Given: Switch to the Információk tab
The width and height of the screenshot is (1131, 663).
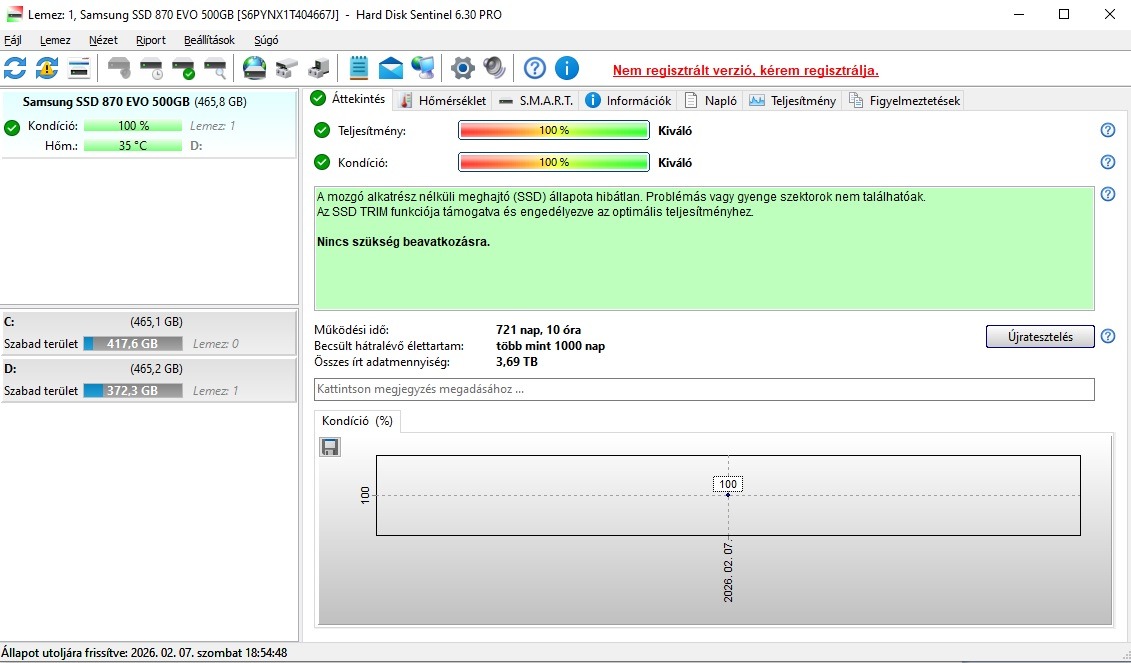Looking at the screenshot, I should [x=628, y=101].
